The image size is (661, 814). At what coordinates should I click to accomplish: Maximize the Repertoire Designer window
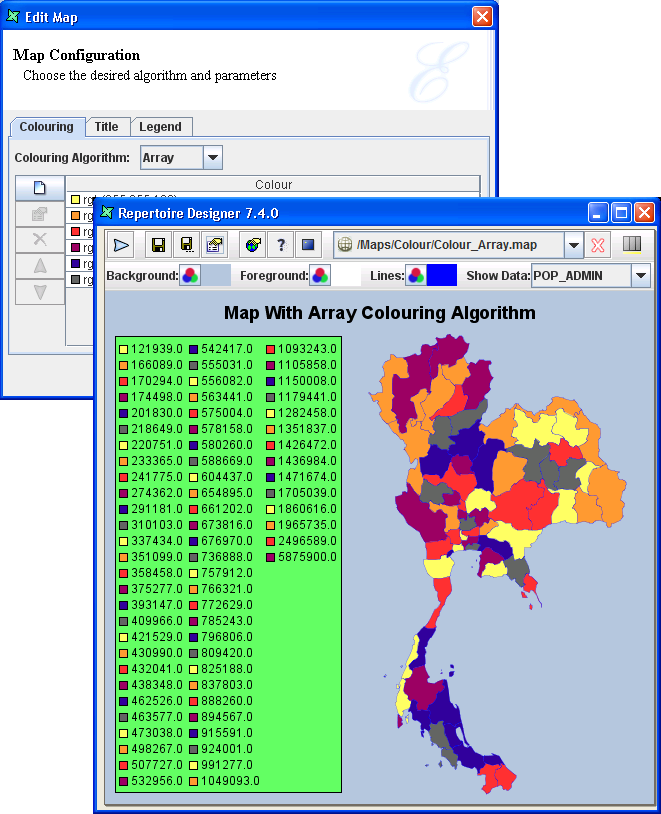[621, 213]
